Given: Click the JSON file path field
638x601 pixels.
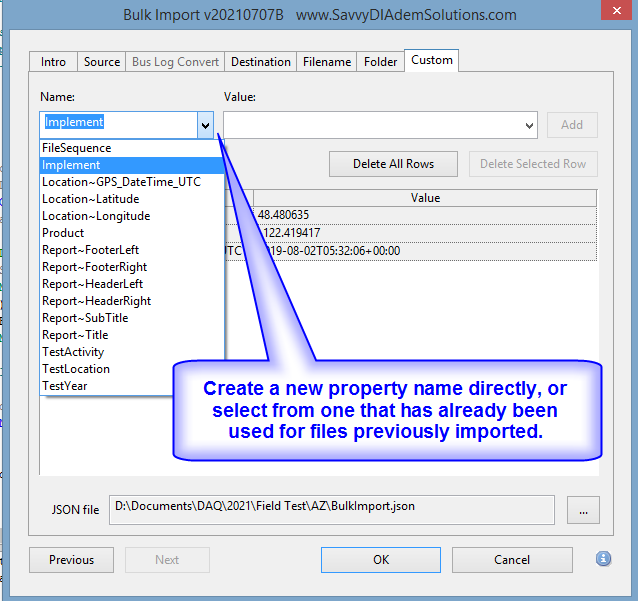Looking at the screenshot, I should coord(330,508).
